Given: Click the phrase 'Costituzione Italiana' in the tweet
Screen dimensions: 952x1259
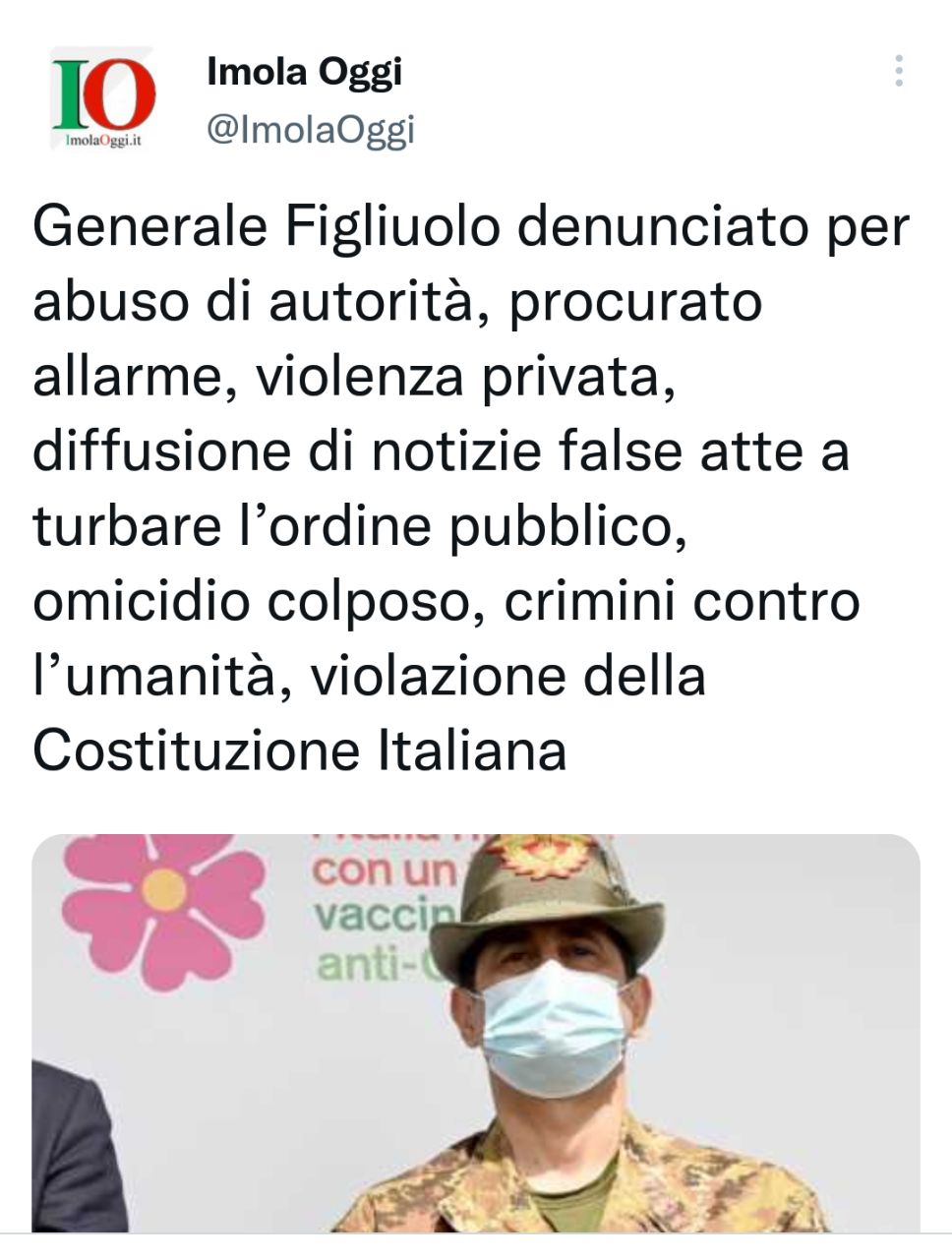Looking at the screenshot, I should [300, 749].
